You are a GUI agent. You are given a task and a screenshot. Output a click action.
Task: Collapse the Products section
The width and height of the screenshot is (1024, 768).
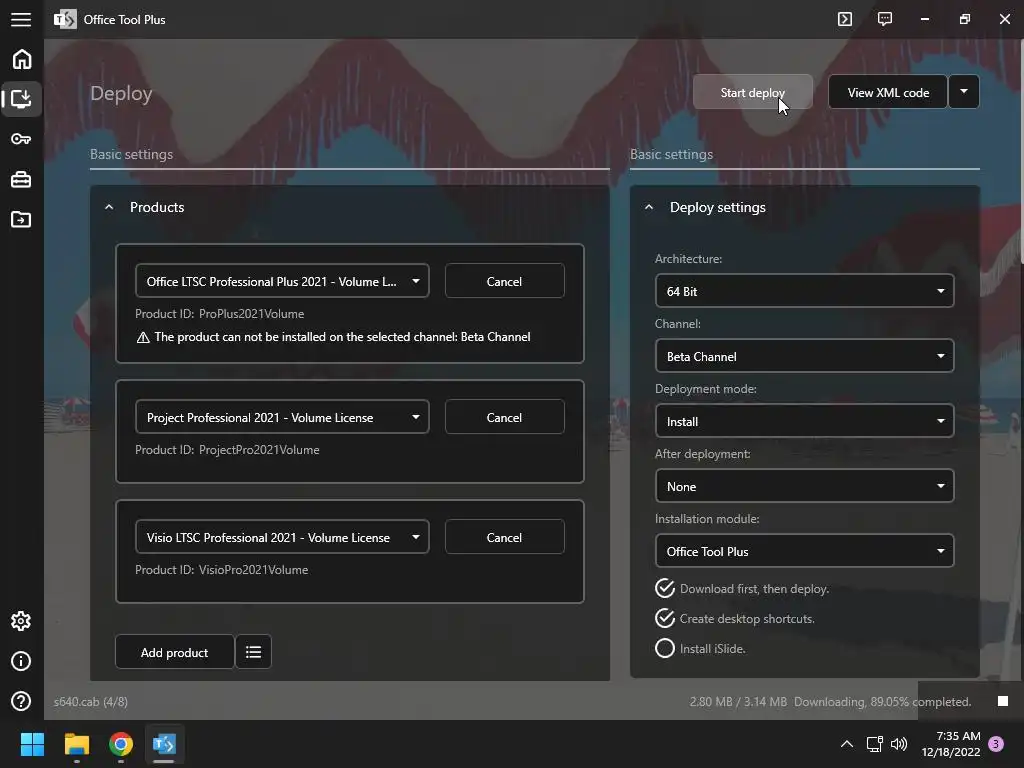click(109, 207)
